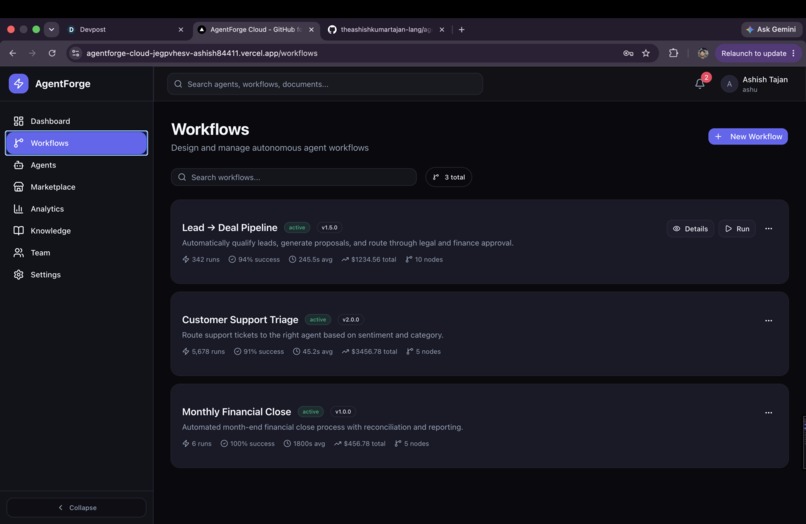Go back with browser back arrow
806x524 pixels.
click(x=13, y=53)
